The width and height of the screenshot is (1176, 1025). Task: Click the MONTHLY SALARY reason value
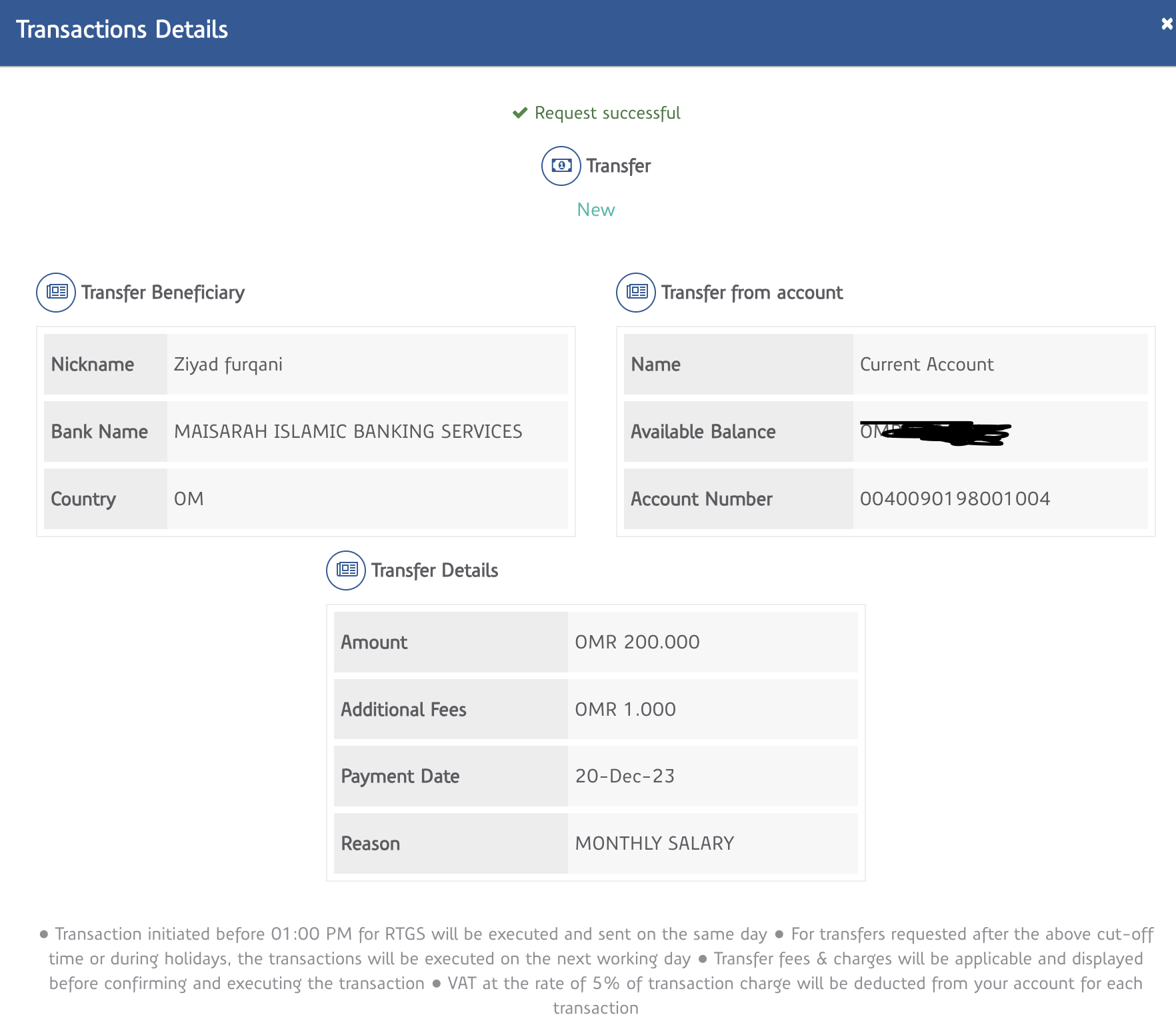coord(654,844)
